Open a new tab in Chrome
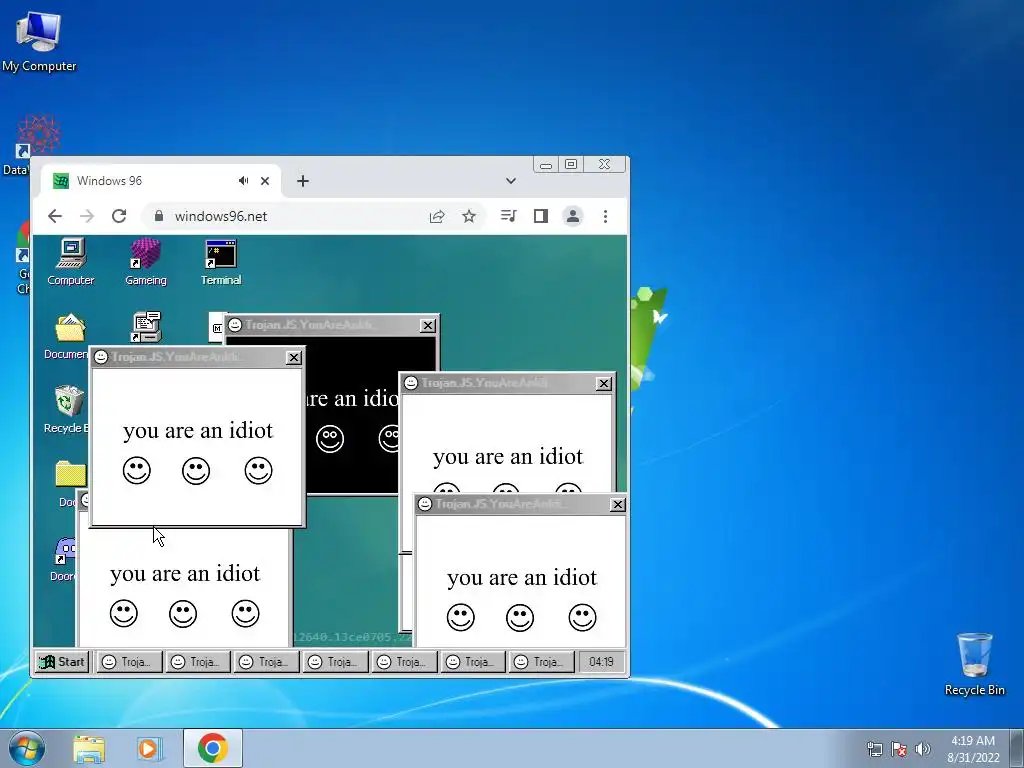 (x=302, y=181)
